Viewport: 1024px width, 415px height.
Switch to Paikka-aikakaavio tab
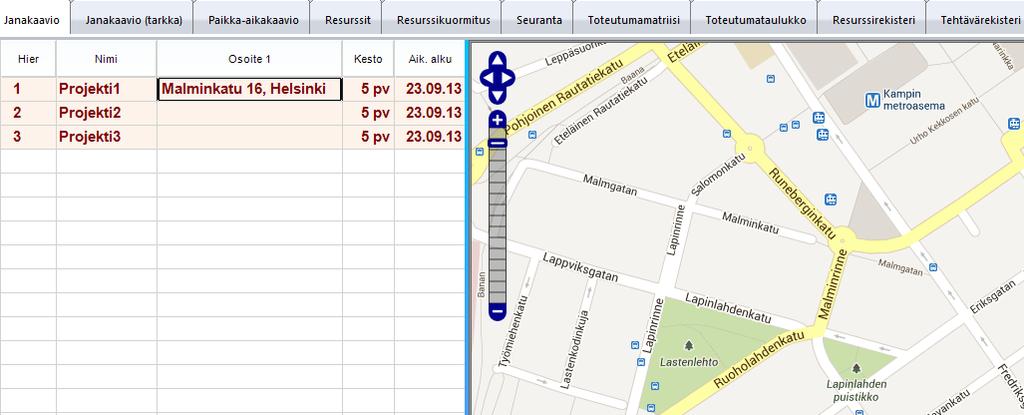253,20
